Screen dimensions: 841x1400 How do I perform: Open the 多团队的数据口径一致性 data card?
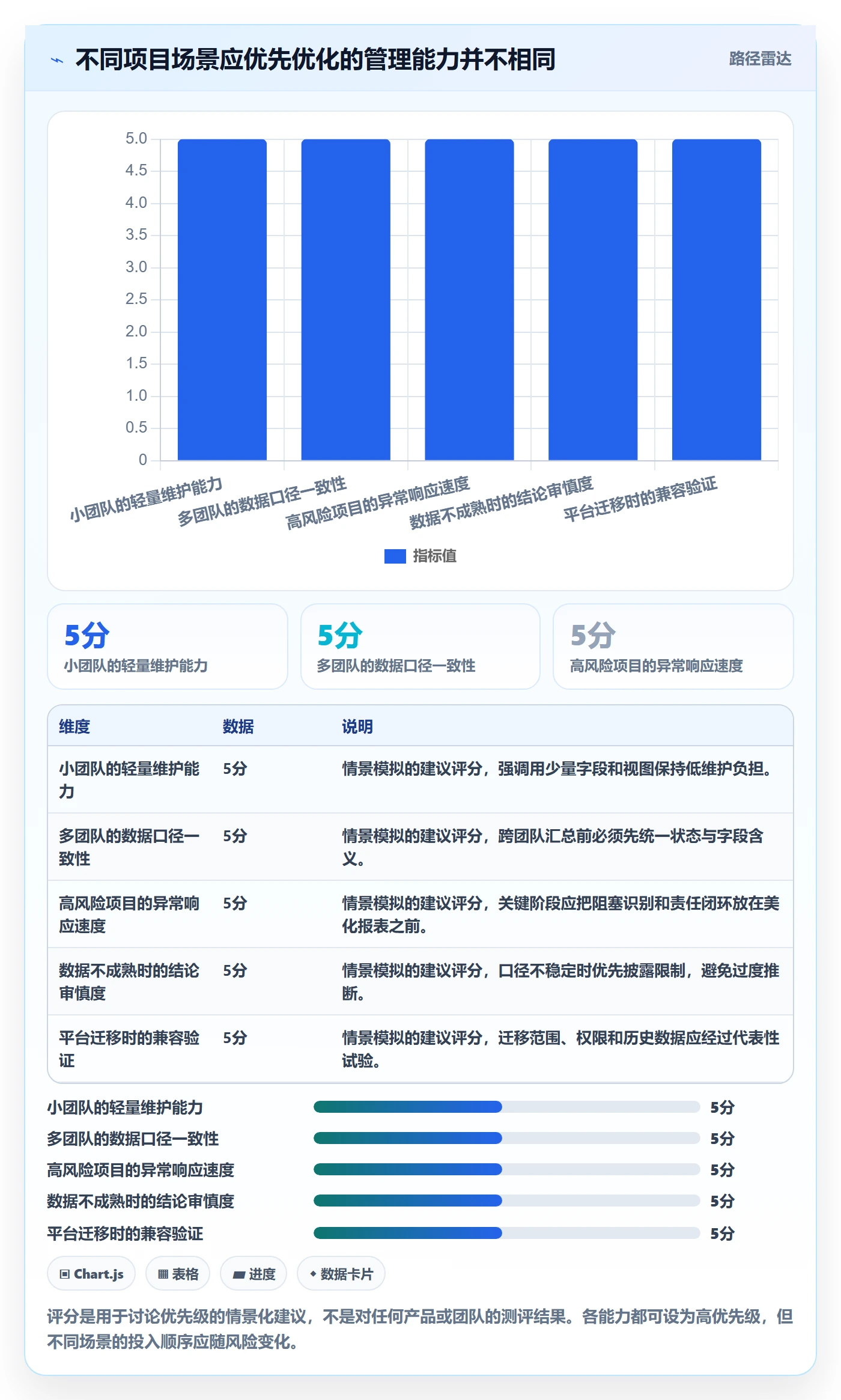point(421,647)
